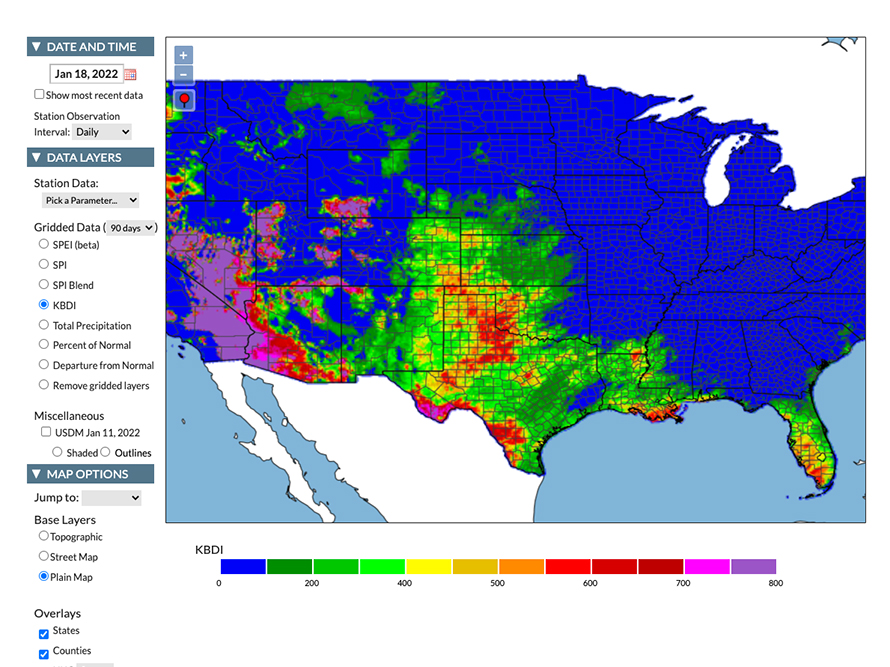Open the Jump to dropdown
Image resolution: width=890 pixels, height=667 pixels.
(x=111, y=497)
